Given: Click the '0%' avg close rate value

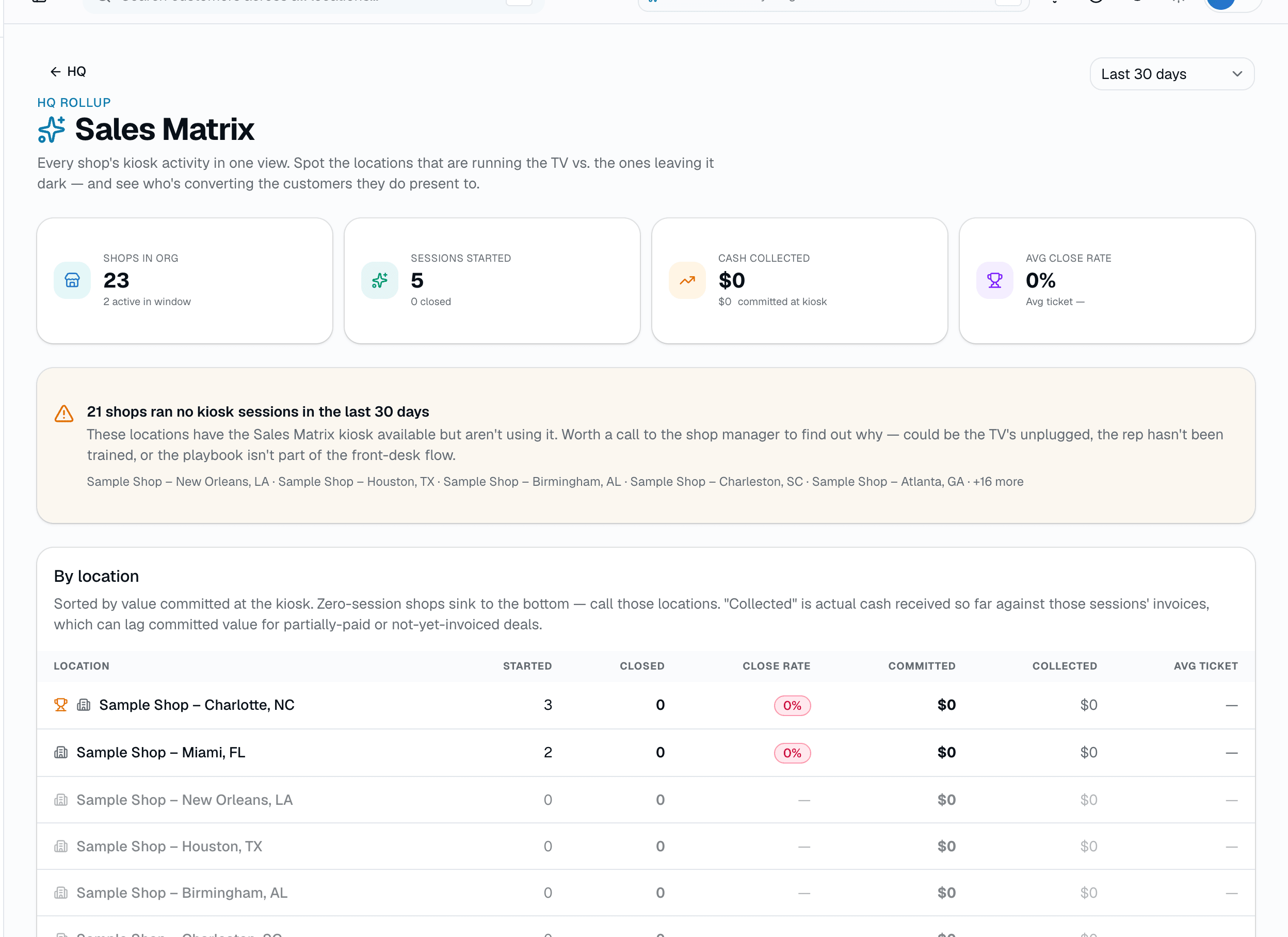Looking at the screenshot, I should [x=1040, y=280].
